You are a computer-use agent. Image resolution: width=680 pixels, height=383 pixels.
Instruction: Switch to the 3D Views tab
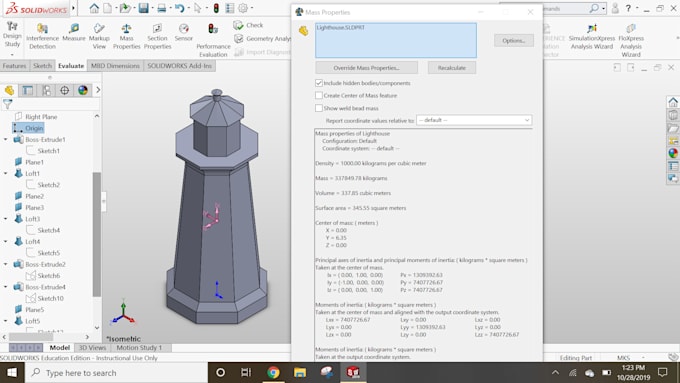coord(92,347)
